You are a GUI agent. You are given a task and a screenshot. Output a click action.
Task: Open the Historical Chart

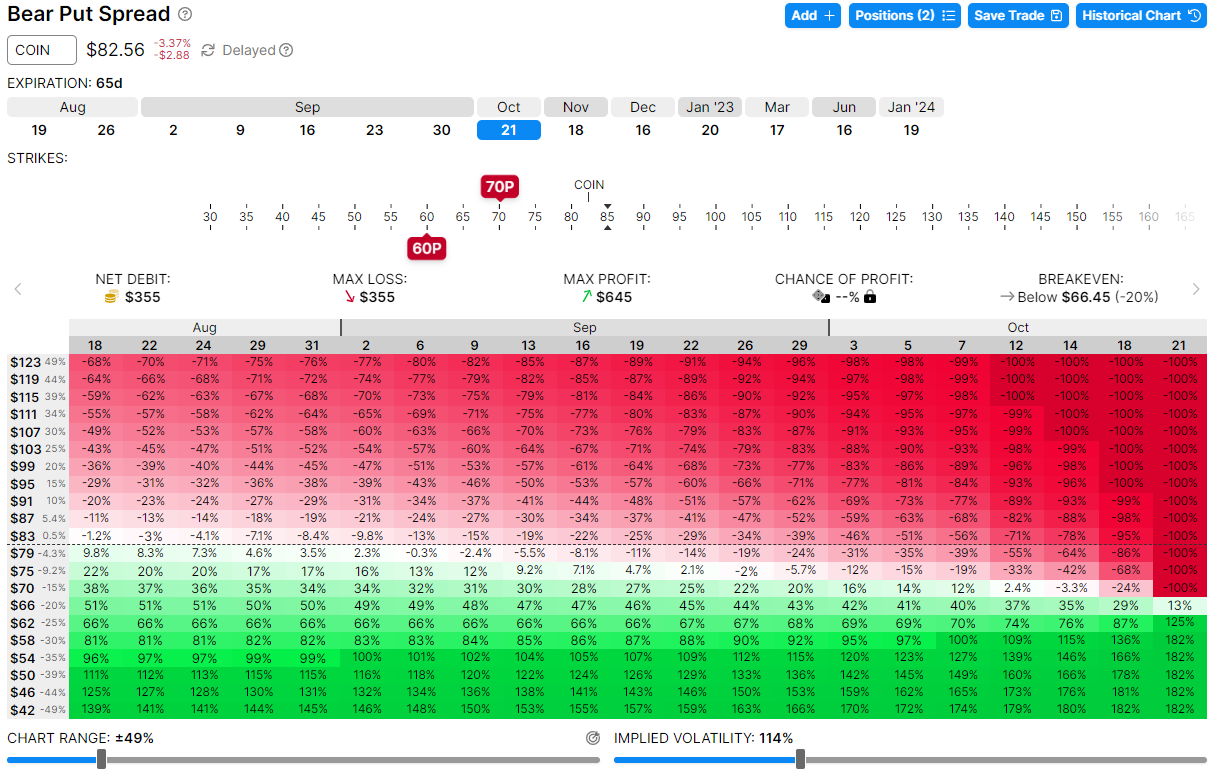1141,15
